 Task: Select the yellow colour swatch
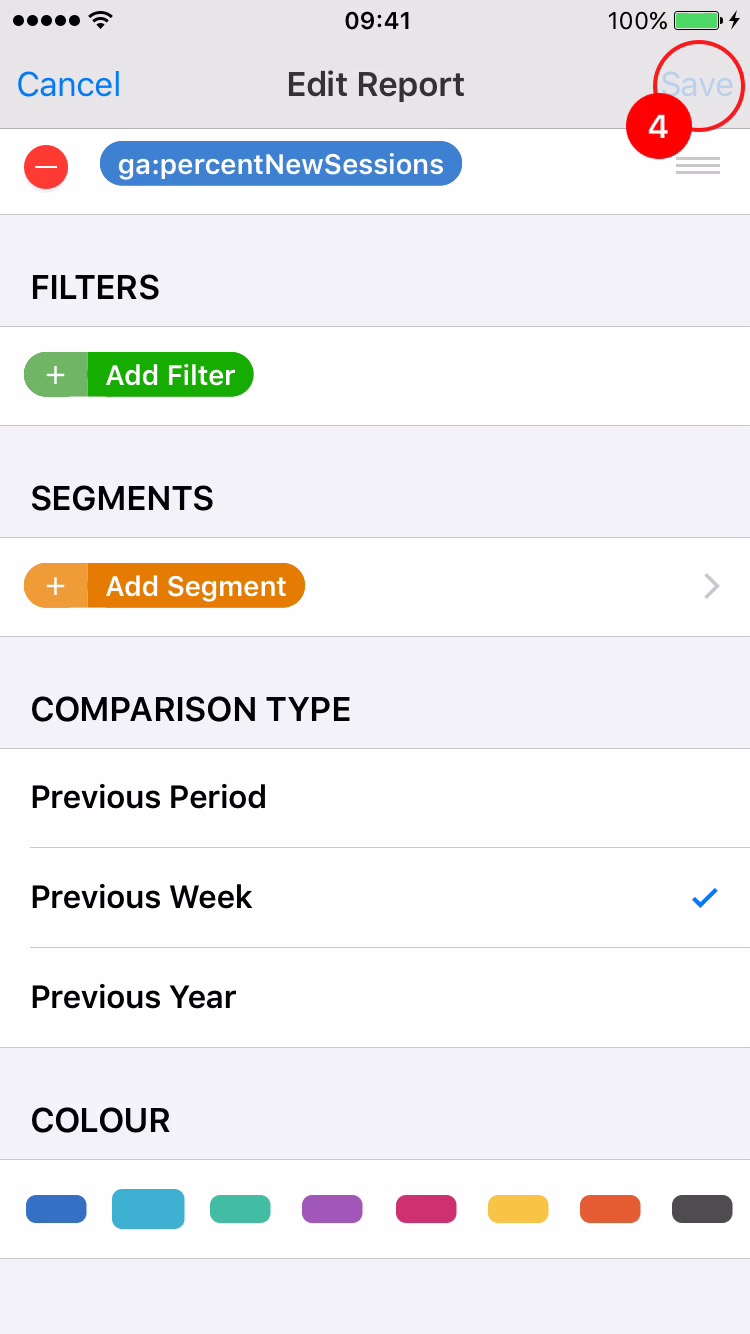pyautogui.click(x=518, y=1209)
